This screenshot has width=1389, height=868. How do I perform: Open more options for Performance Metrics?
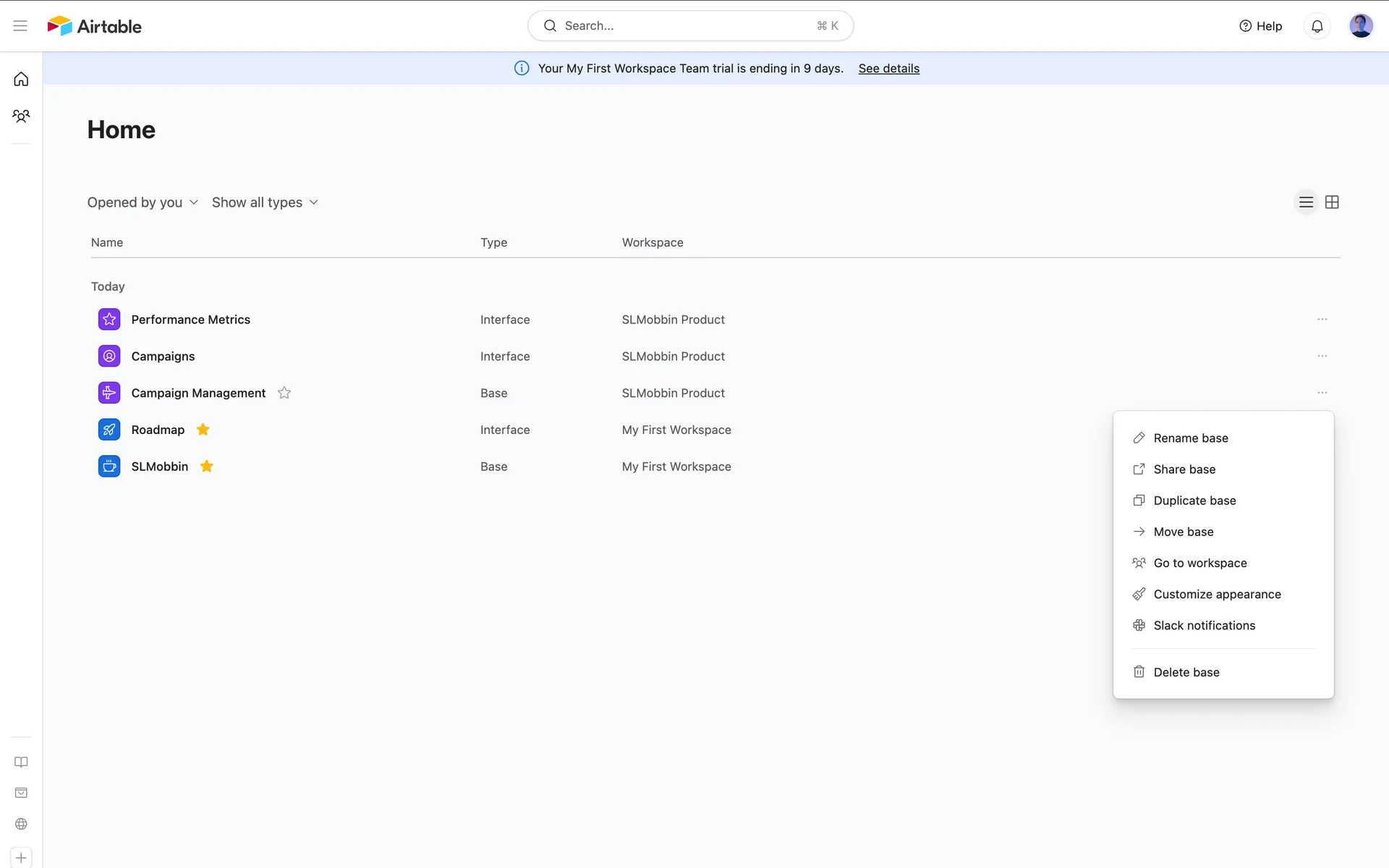pyautogui.click(x=1322, y=320)
